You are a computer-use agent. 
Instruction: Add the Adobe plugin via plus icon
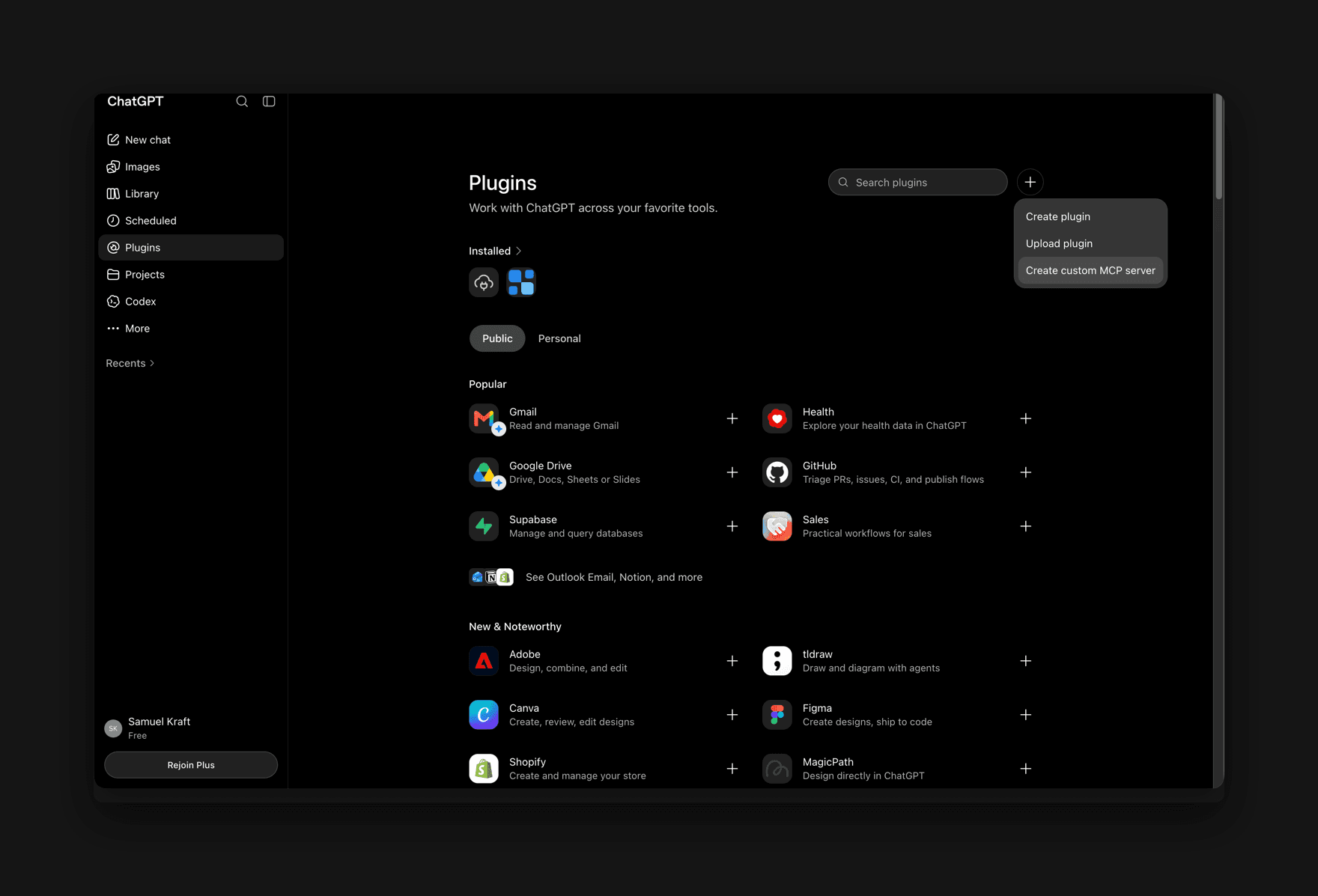click(x=732, y=661)
